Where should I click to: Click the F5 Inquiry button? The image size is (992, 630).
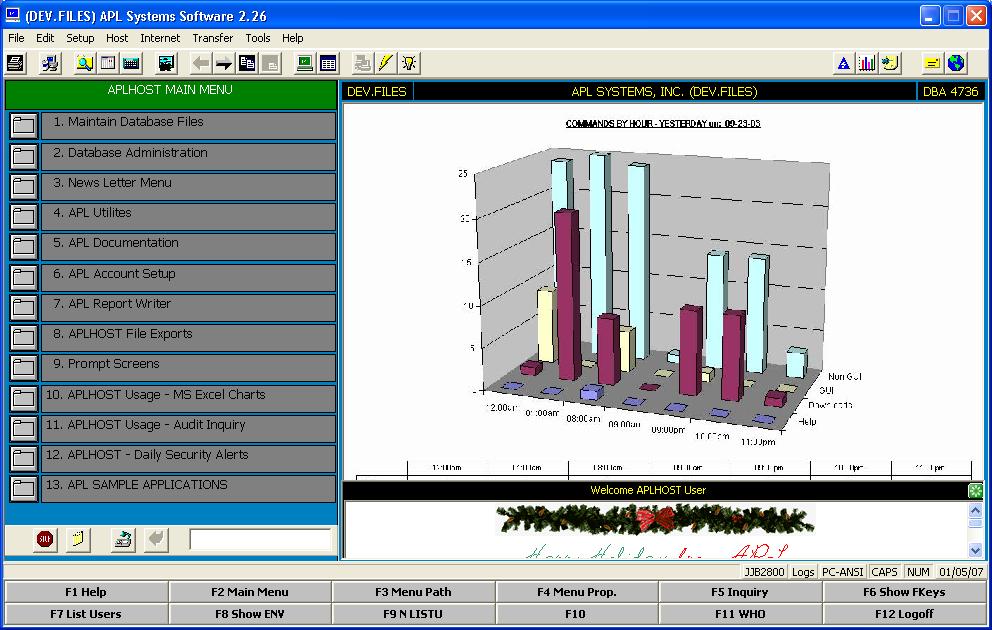(740, 592)
